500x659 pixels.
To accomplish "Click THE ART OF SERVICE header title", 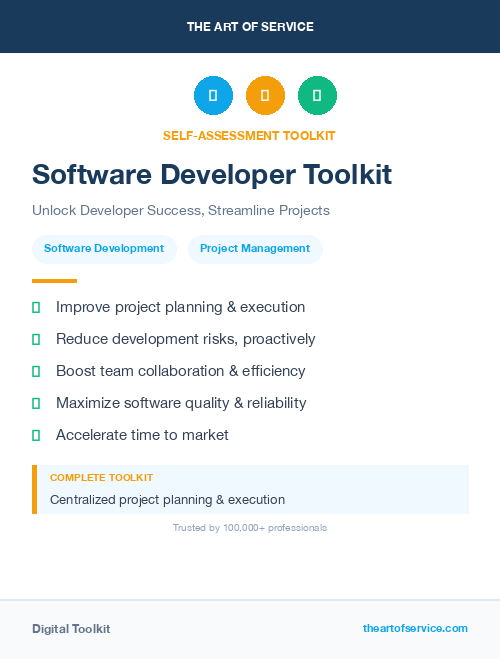I will (250, 27).
